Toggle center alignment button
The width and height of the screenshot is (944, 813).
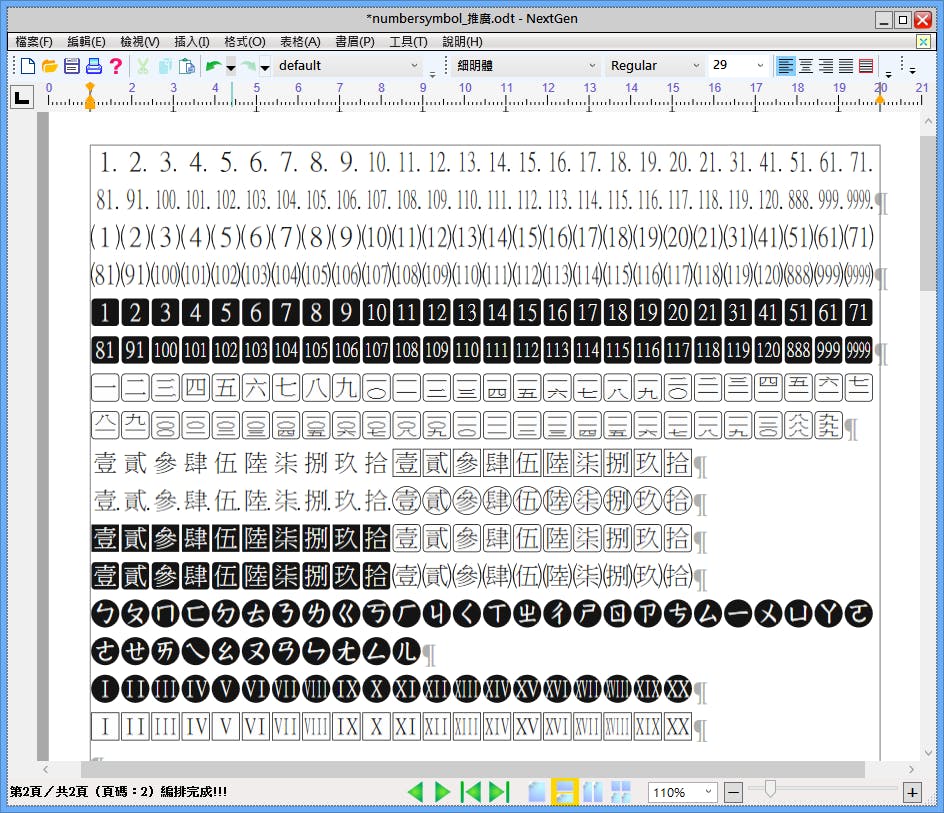pos(806,66)
